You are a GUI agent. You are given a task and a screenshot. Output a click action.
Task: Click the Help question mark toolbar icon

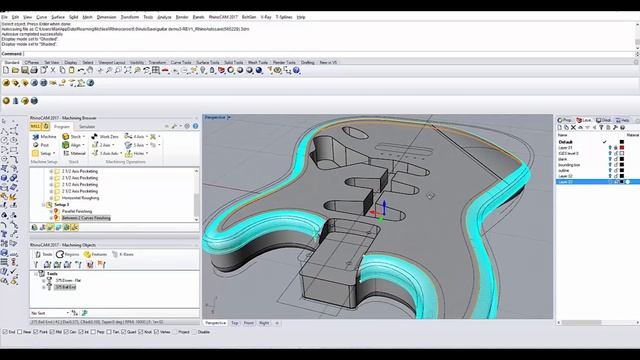point(296,70)
